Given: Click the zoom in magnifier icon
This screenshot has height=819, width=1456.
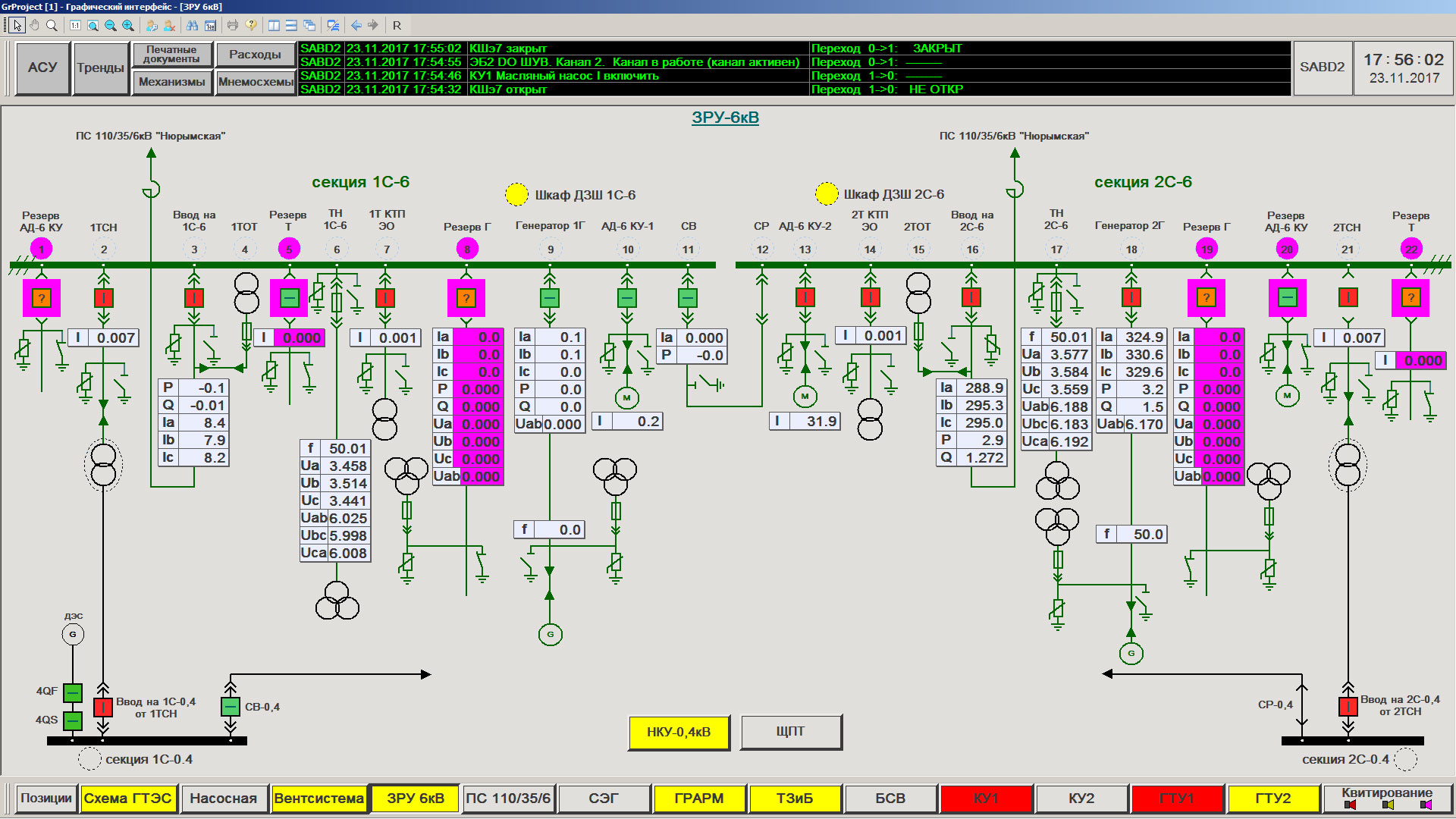Looking at the screenshot, I should coord(128,25).
